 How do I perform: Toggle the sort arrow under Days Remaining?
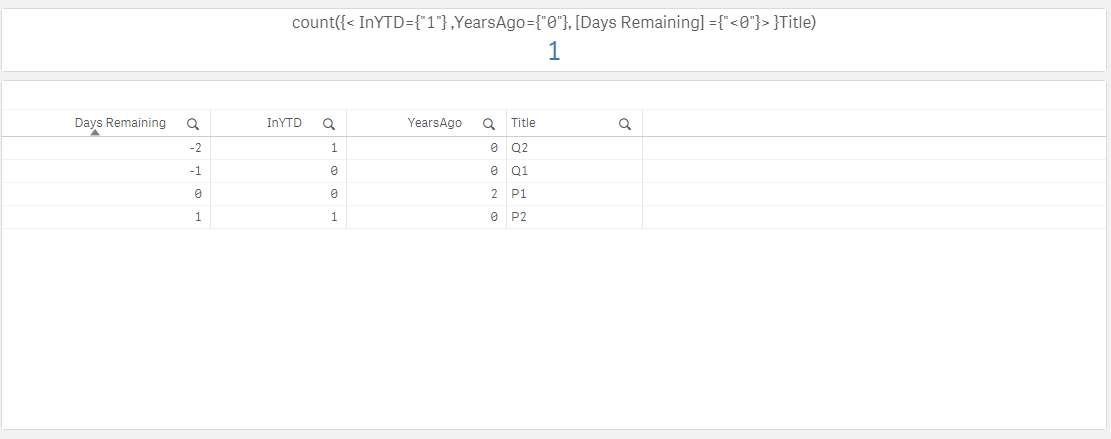tap(95, 132)
